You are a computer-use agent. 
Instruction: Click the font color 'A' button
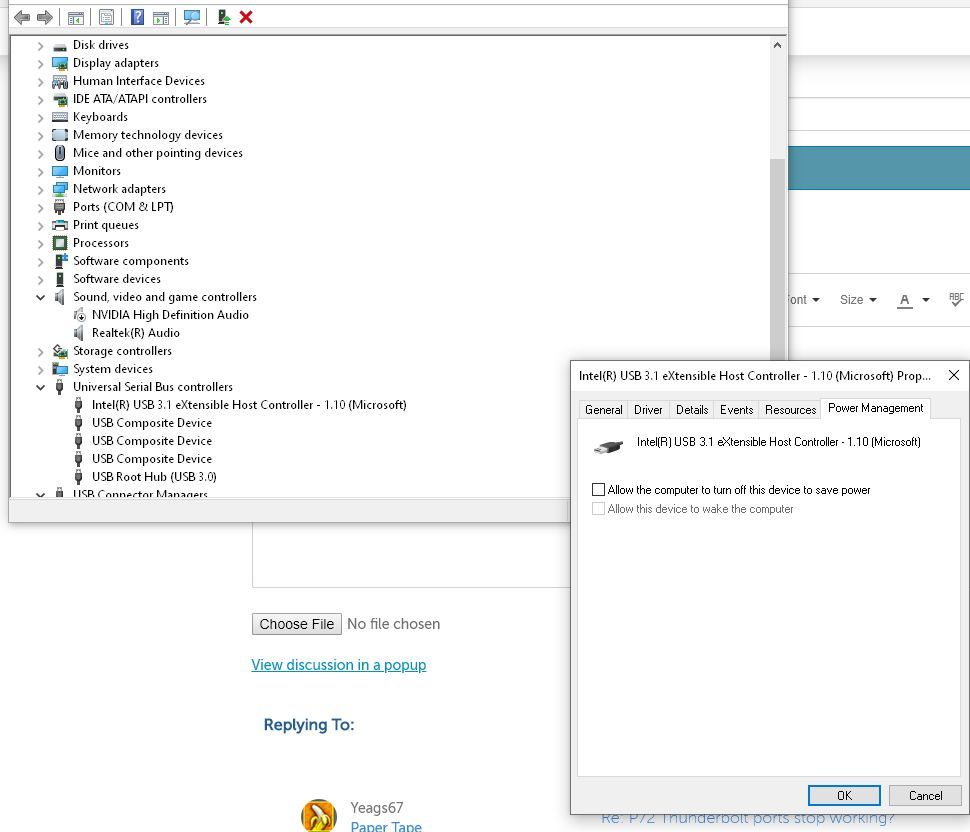[904, 300]
